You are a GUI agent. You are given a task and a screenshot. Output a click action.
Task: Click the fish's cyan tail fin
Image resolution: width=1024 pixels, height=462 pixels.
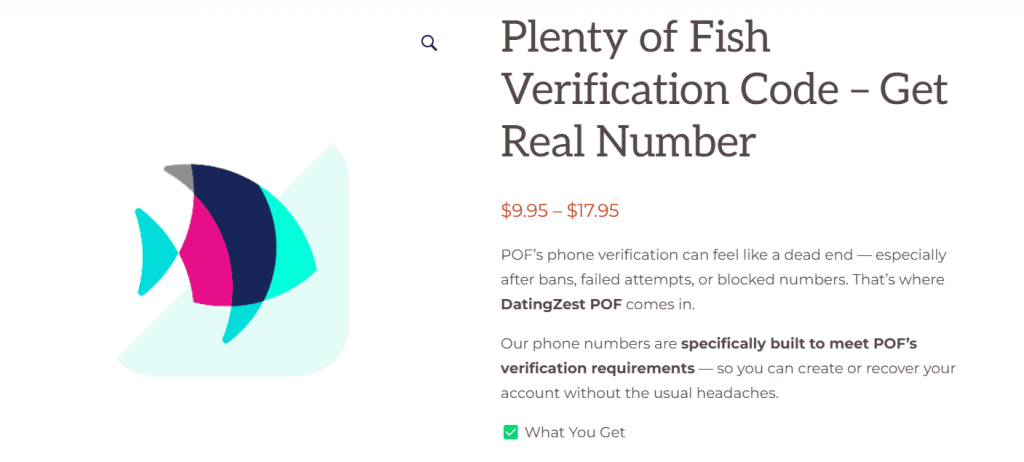(153, 251)
